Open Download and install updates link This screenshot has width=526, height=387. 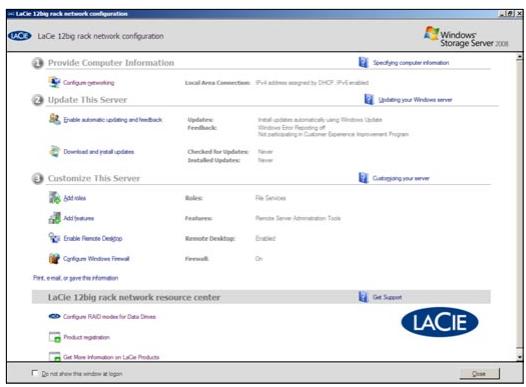(x=99, y=152)
